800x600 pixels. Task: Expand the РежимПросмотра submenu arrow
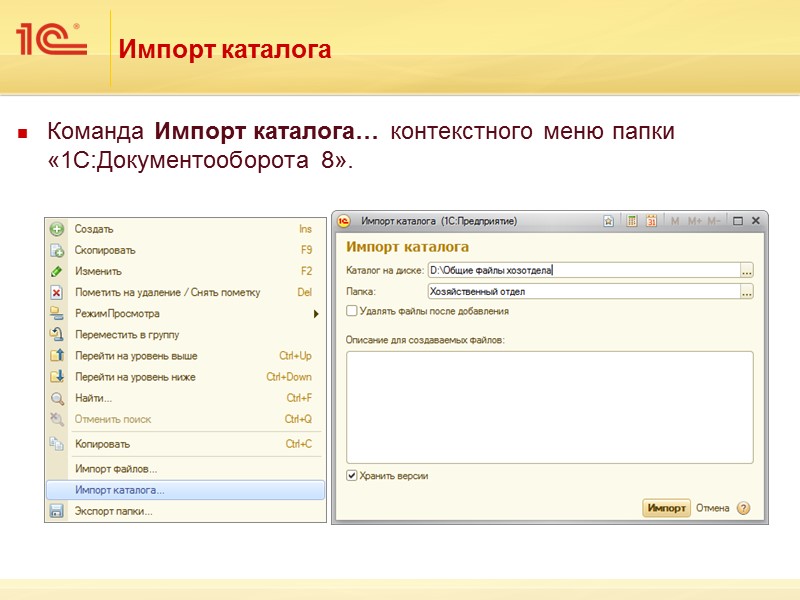316,314
